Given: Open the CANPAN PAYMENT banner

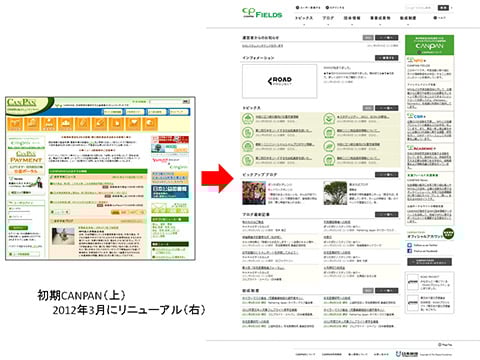Looking at the screenshot, I should (x=26, y=157).
